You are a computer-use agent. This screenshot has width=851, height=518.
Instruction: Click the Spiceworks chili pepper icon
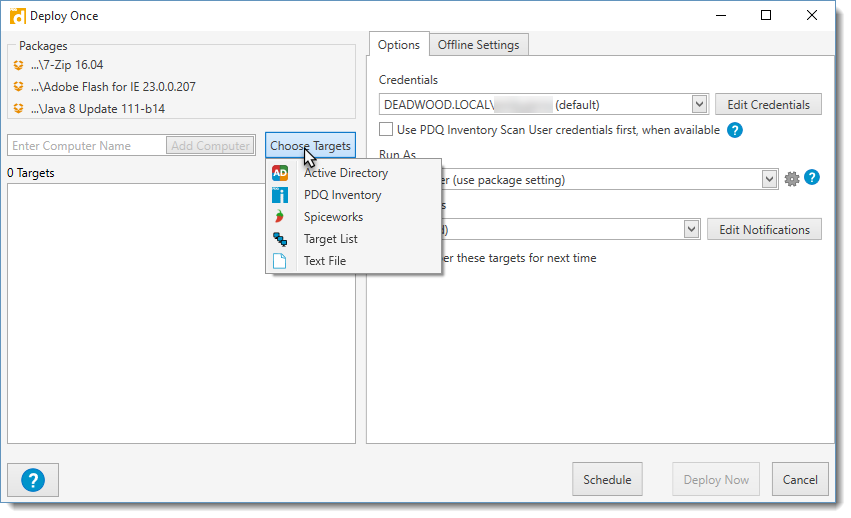[280, 217]
